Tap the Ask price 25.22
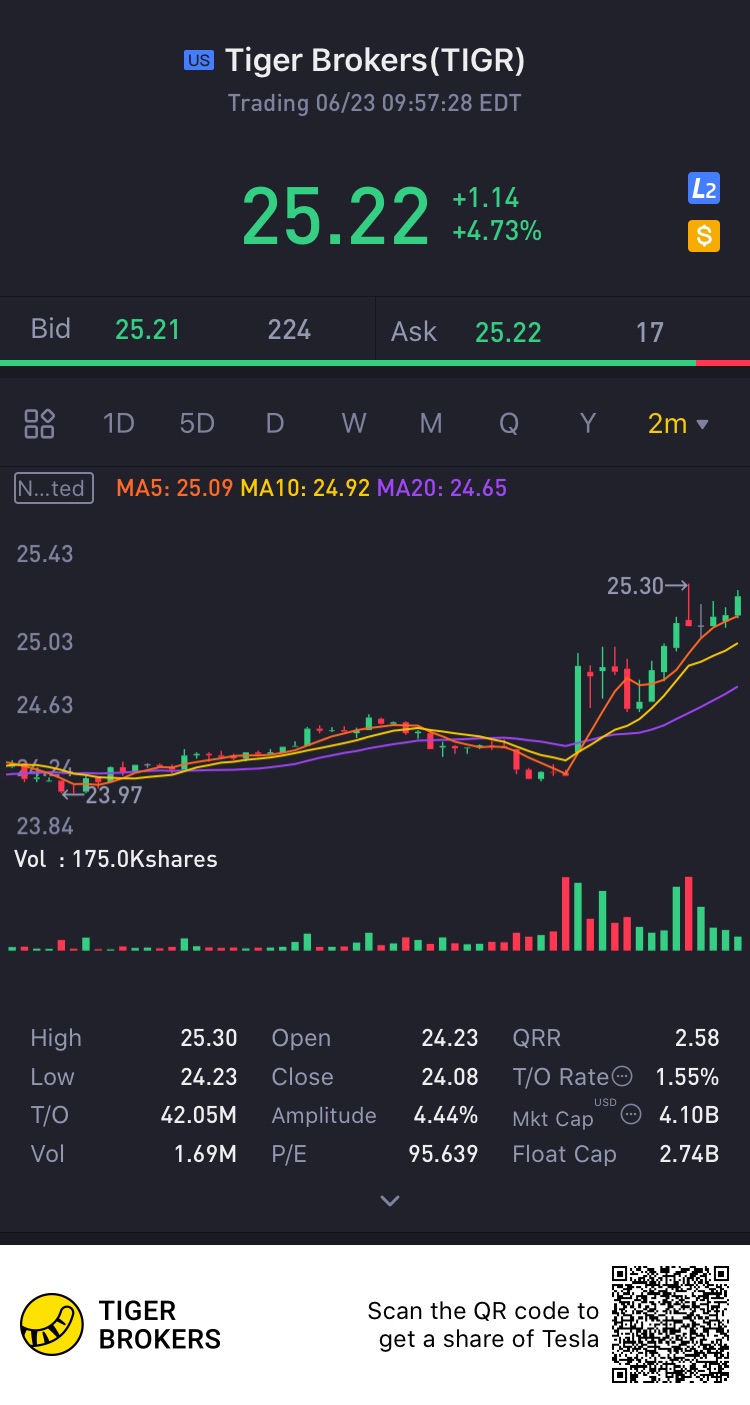 [x=508, y=332]
